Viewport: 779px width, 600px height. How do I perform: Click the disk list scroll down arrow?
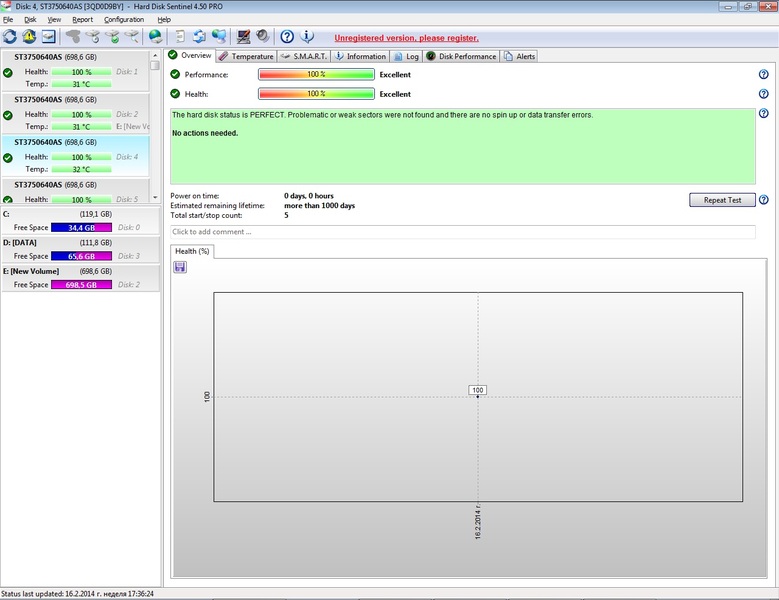pyautogui.click(x=155, y=198)
